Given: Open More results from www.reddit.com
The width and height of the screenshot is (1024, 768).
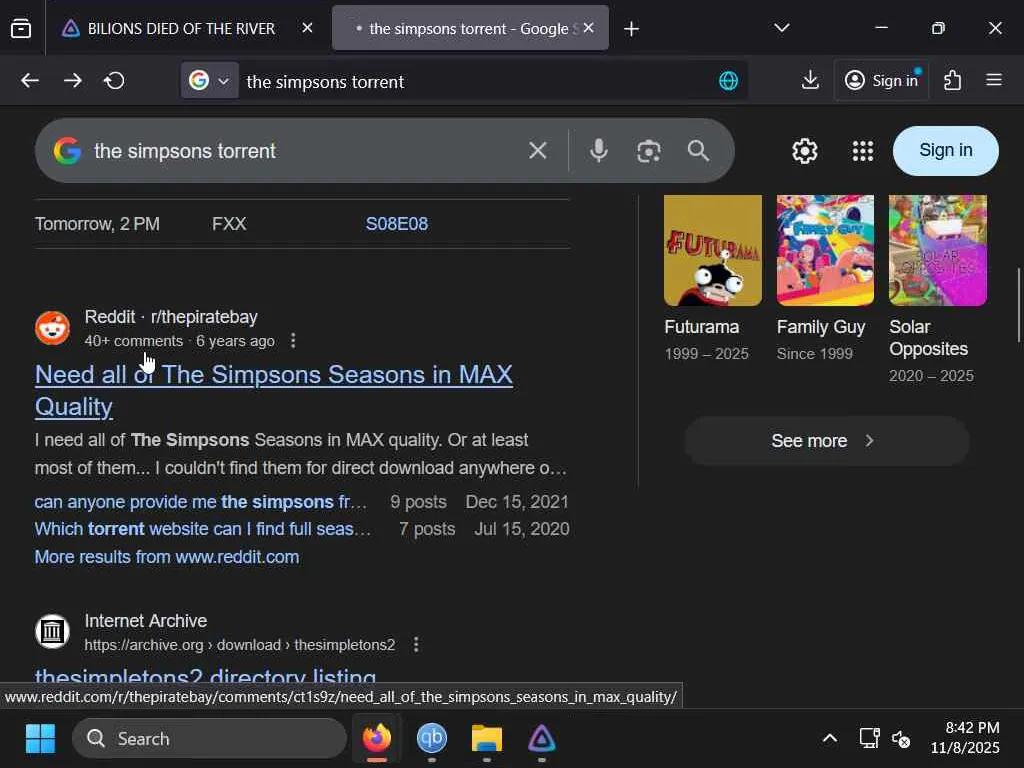Looking at the screenshot, I should coord(167,557).
